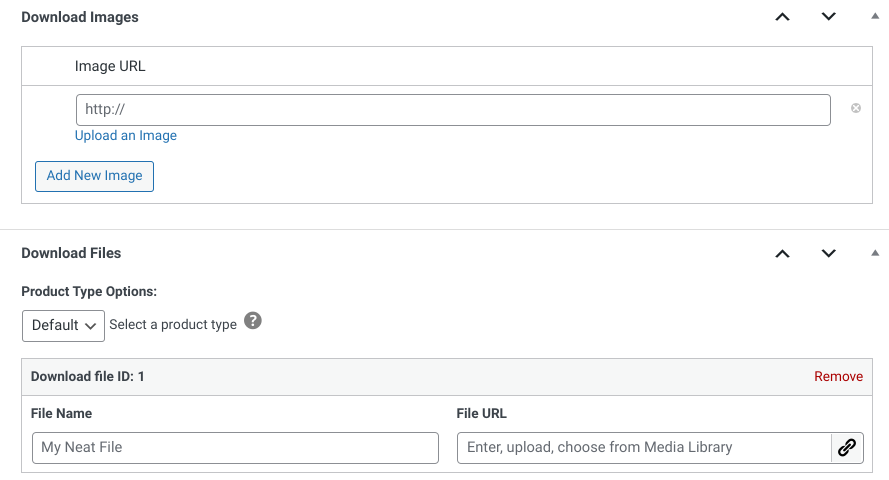Click the Download Images heading
Viewport: 889px width, 480px height.
point(80,17)
